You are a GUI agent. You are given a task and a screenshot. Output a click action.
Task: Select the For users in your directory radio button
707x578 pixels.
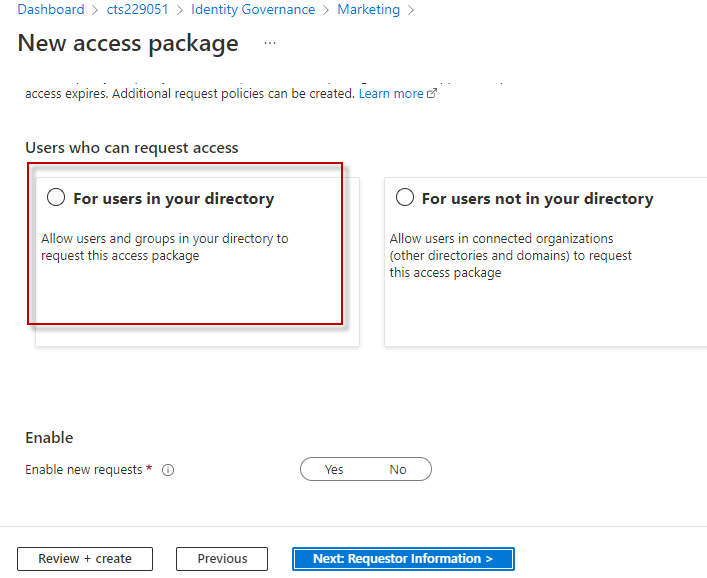pyautogui.click(x=56, y=198)
